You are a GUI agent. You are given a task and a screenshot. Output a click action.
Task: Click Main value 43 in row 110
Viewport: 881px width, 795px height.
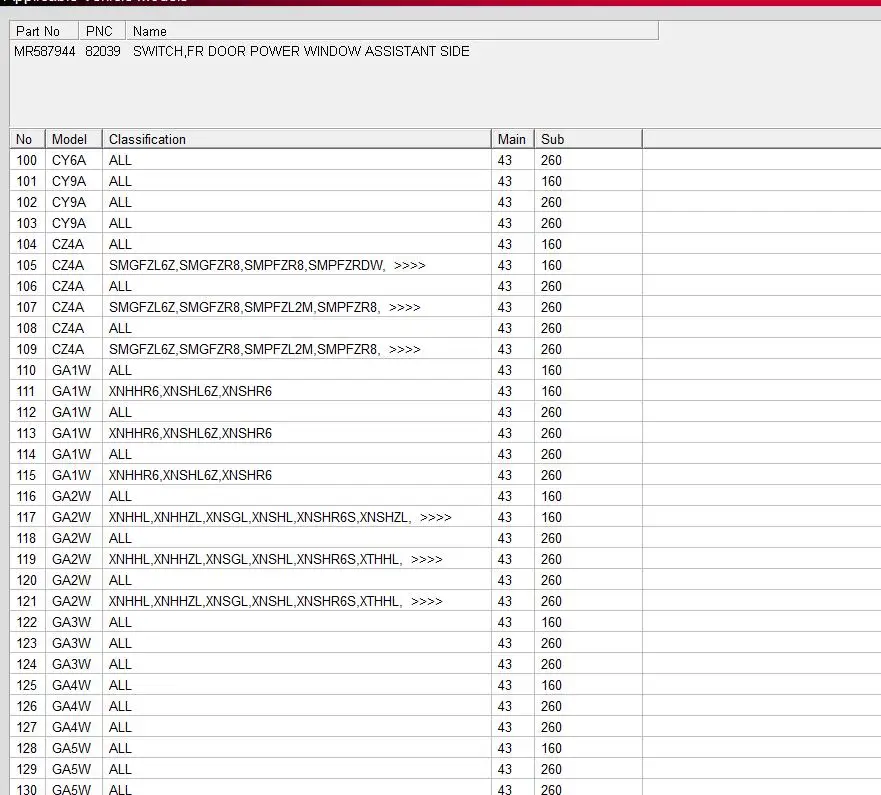505,371
